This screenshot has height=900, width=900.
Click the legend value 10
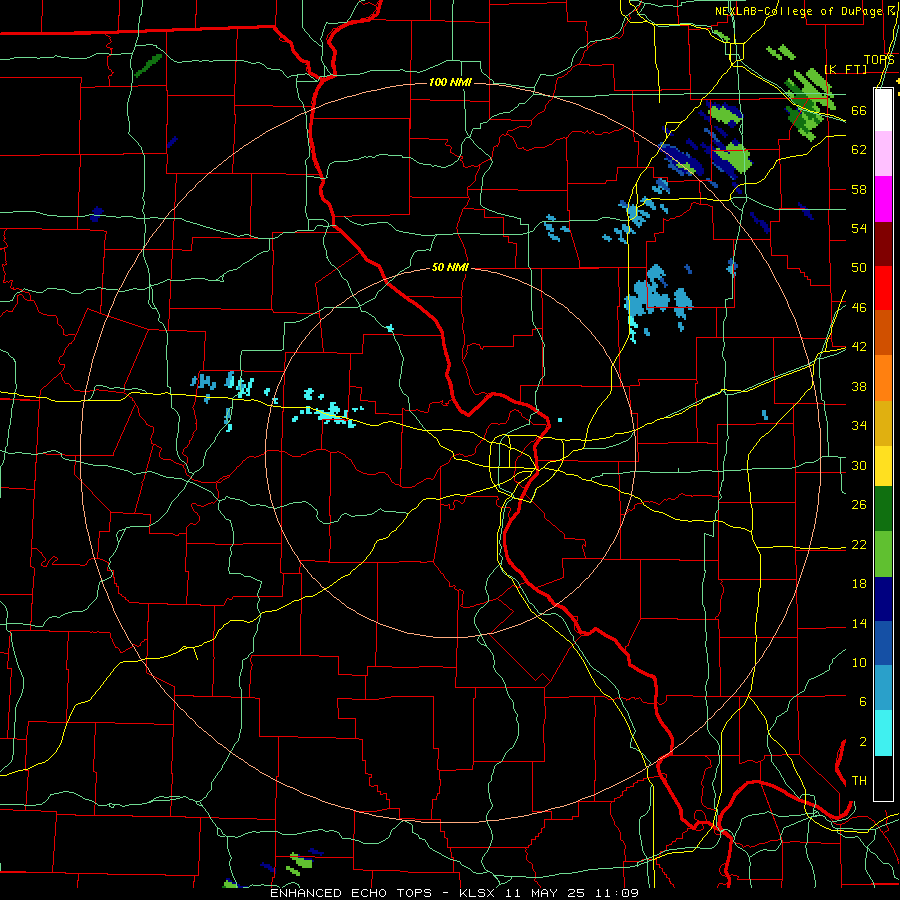click(859, 662)
